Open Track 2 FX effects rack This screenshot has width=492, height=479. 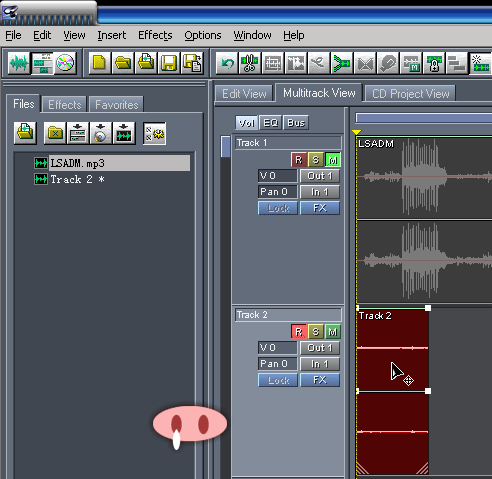(x=320, y=380)
